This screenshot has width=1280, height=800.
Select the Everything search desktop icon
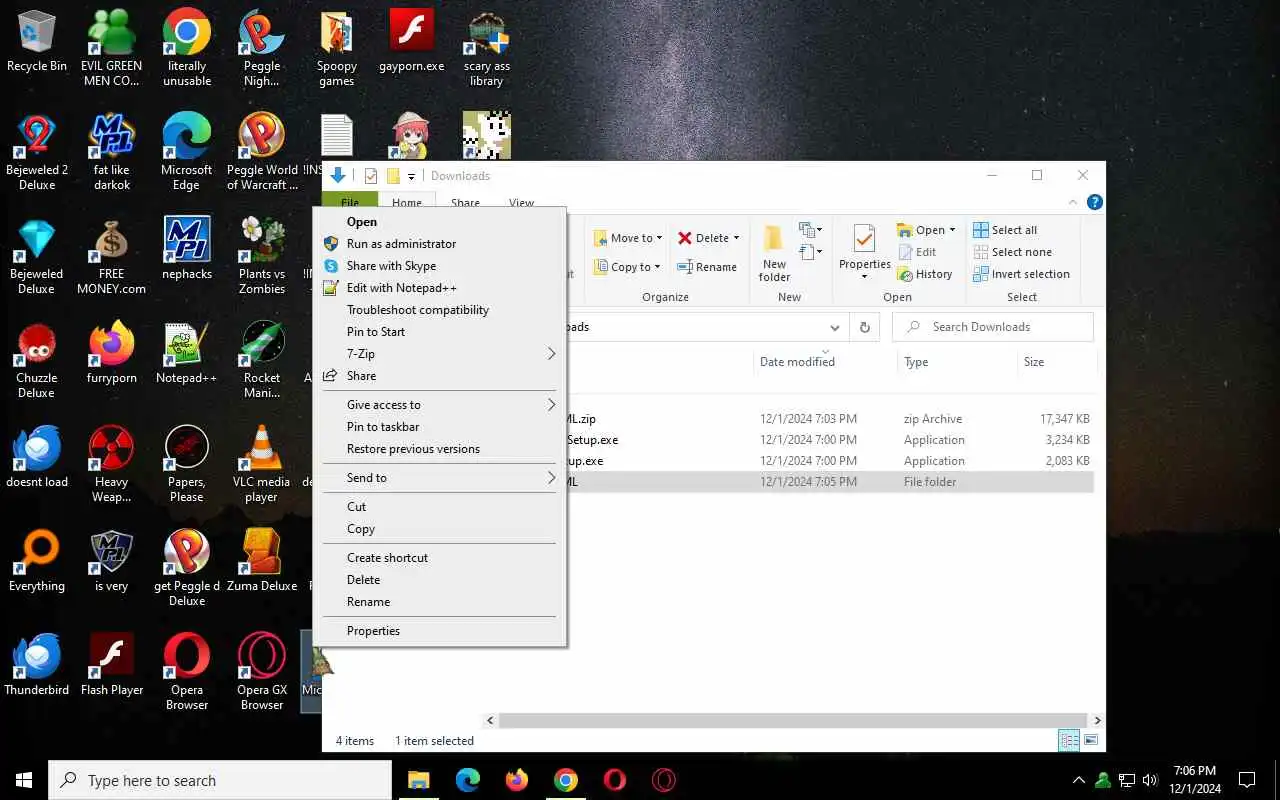37,562
